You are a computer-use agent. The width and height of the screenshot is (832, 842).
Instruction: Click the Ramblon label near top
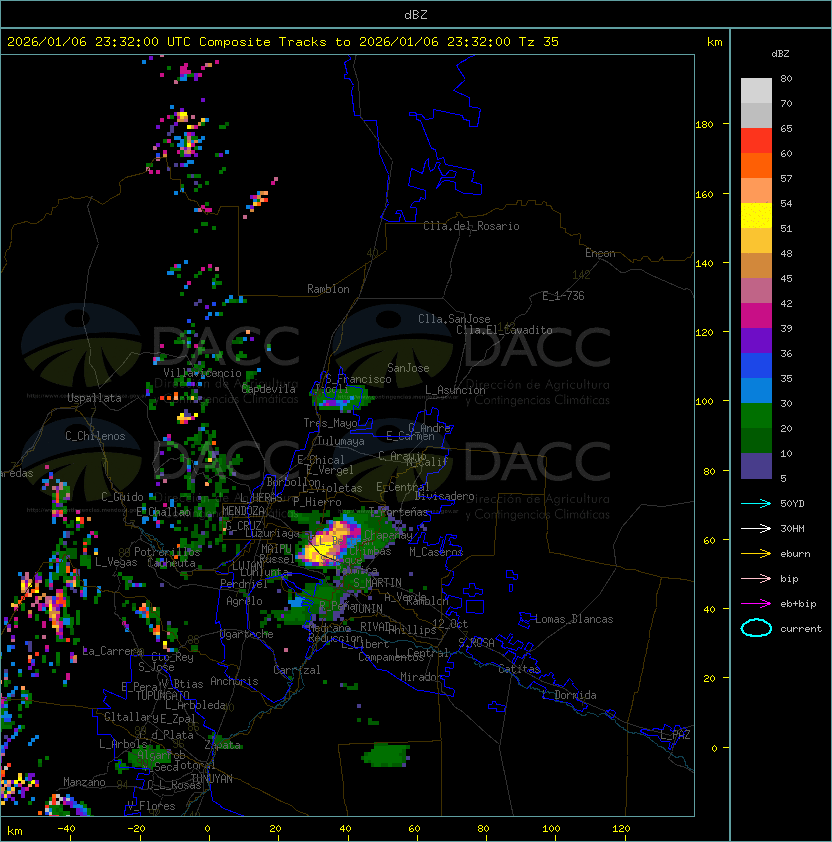pos(328,289)
